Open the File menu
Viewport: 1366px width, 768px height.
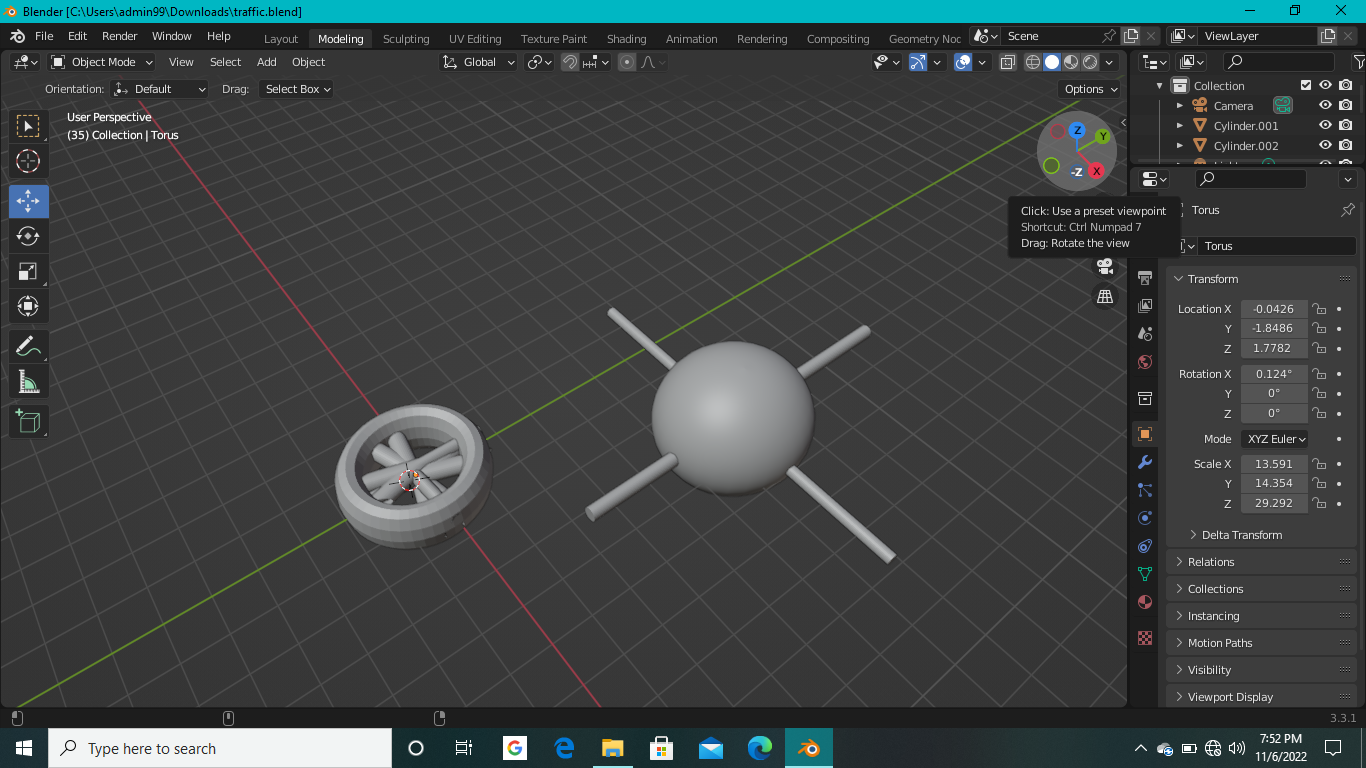pyautogui.click(x=44, y=36)
